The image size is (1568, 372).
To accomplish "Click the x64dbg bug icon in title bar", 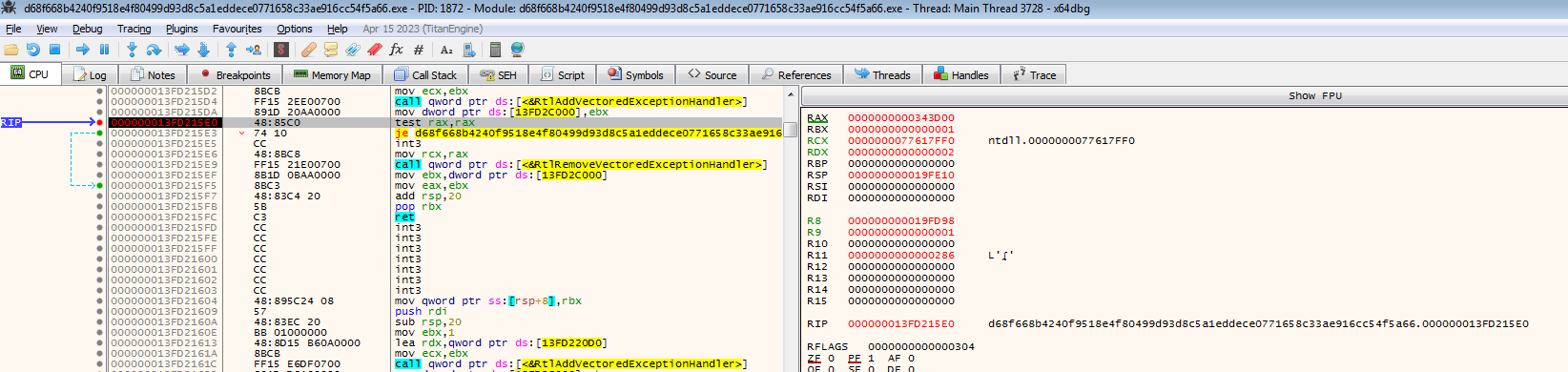I will coord(10,9).
